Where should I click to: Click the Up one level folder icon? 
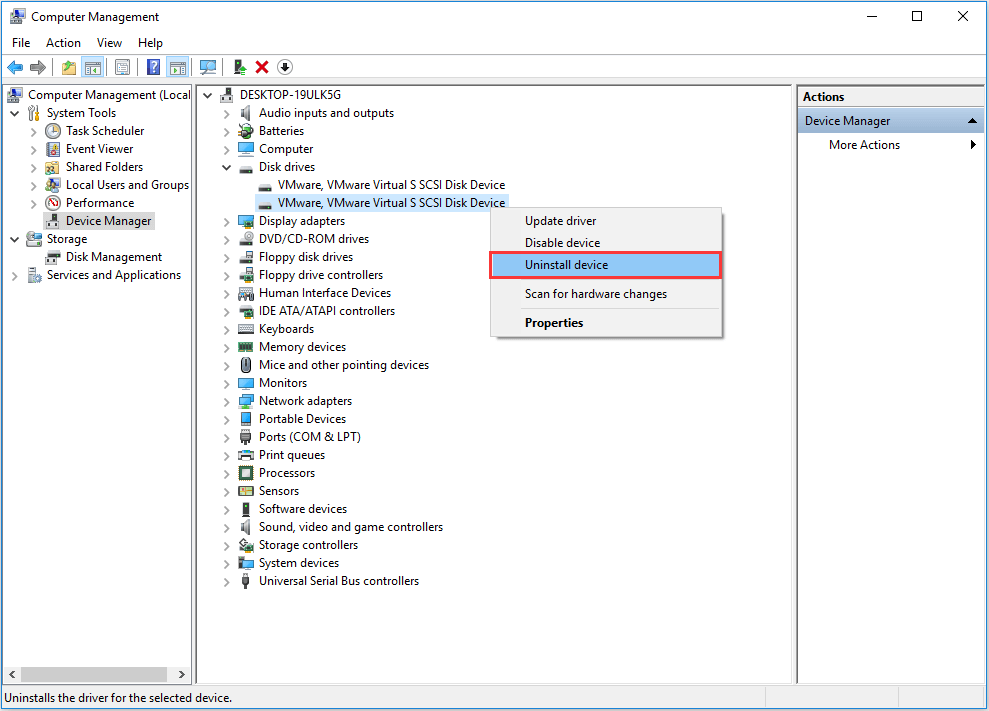(x=69, y=68)
